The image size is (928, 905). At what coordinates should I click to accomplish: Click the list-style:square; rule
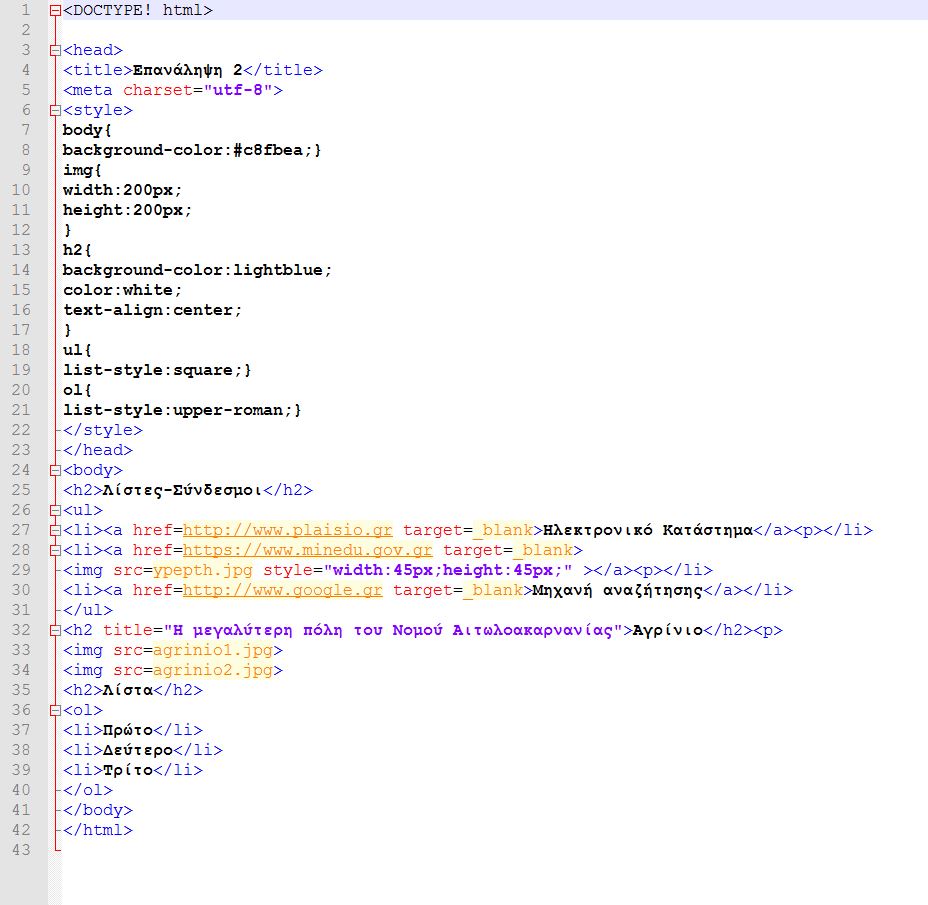157,370
